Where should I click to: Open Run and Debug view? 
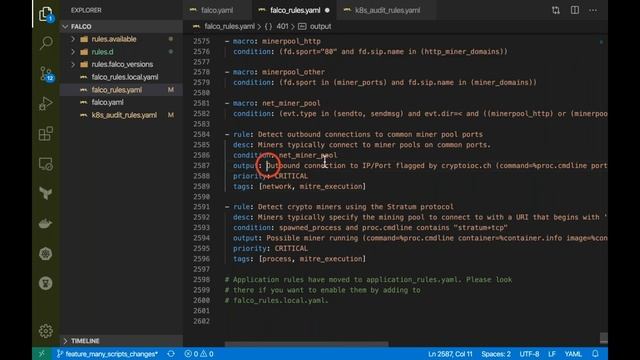46,104
